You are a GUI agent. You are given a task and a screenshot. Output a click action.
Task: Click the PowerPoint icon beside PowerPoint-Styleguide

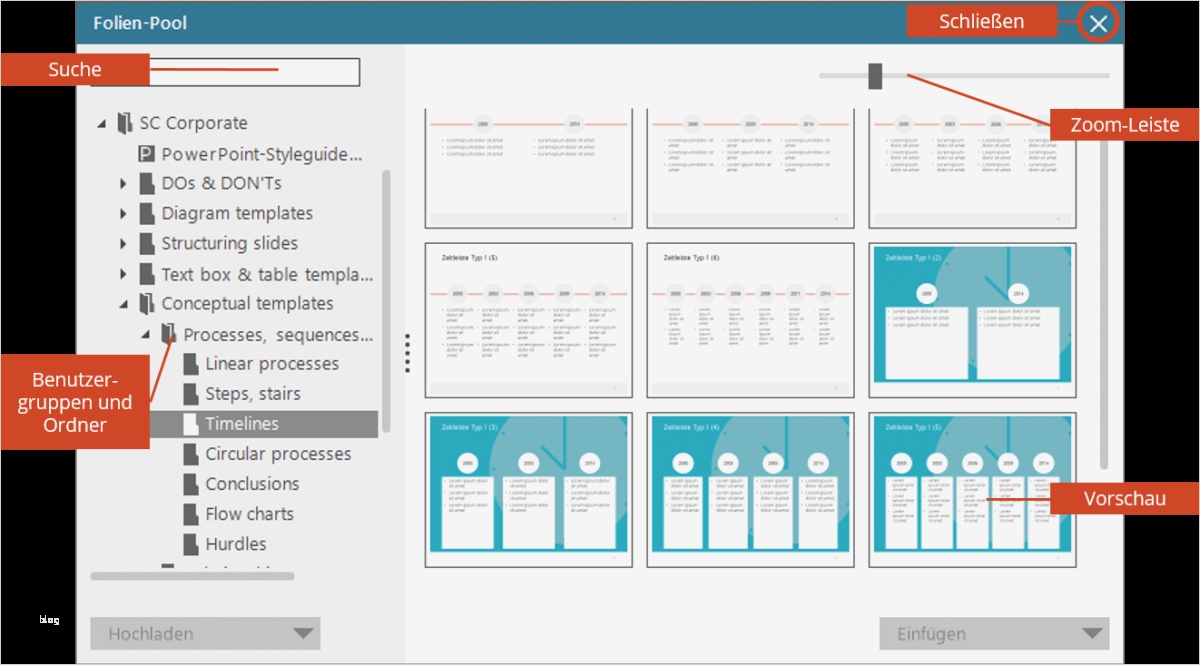coord(144,153)
